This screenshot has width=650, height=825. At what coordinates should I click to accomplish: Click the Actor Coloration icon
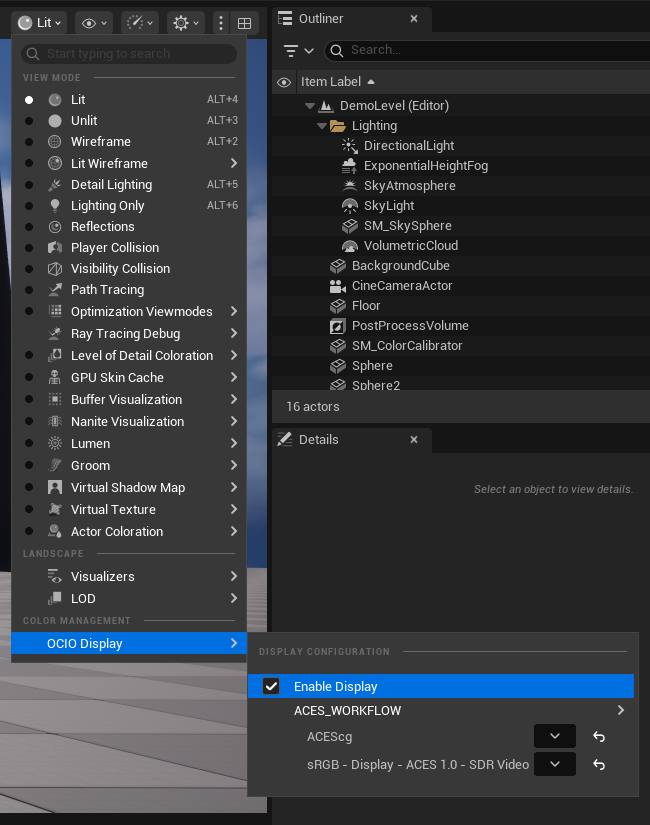click(55, 531)
